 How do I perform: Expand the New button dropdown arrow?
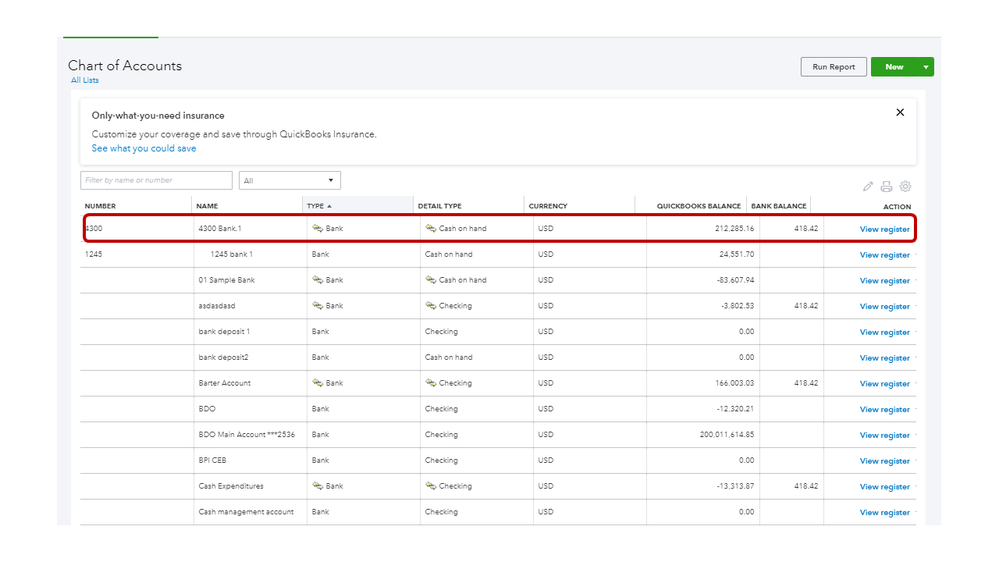point(926,67)
